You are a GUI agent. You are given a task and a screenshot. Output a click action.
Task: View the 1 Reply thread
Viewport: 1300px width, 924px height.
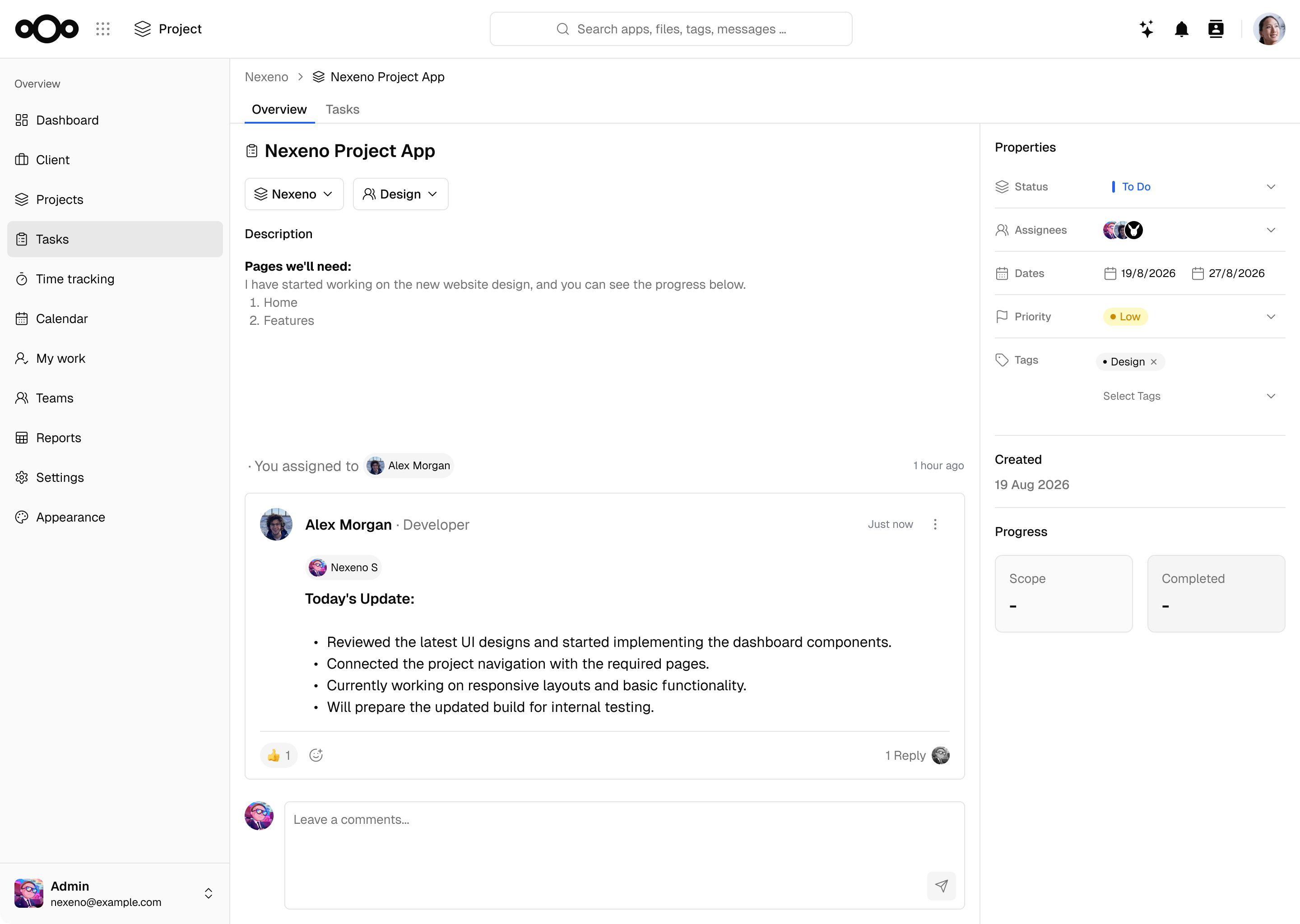[x=905, y=755]
